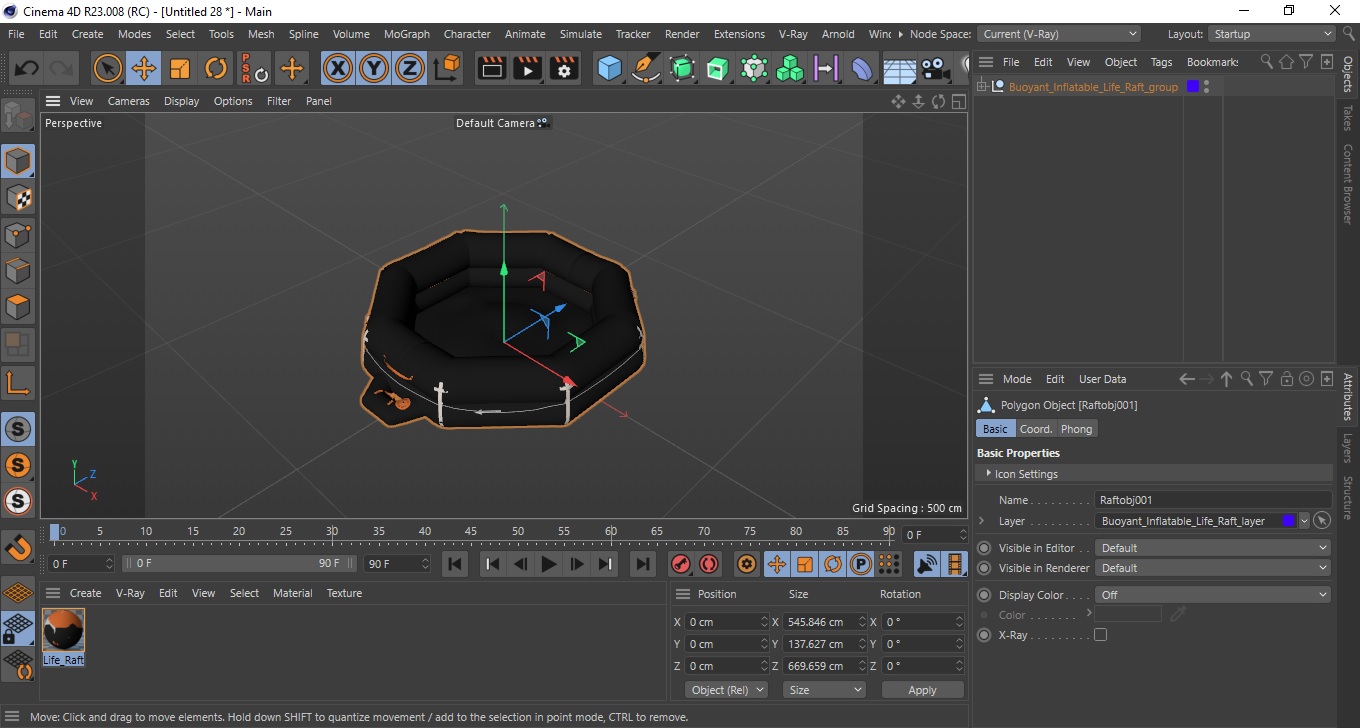This screenshot has width=1360, height=728.
Task: Select Edges mode cube icon
Action: pos(17,271)
